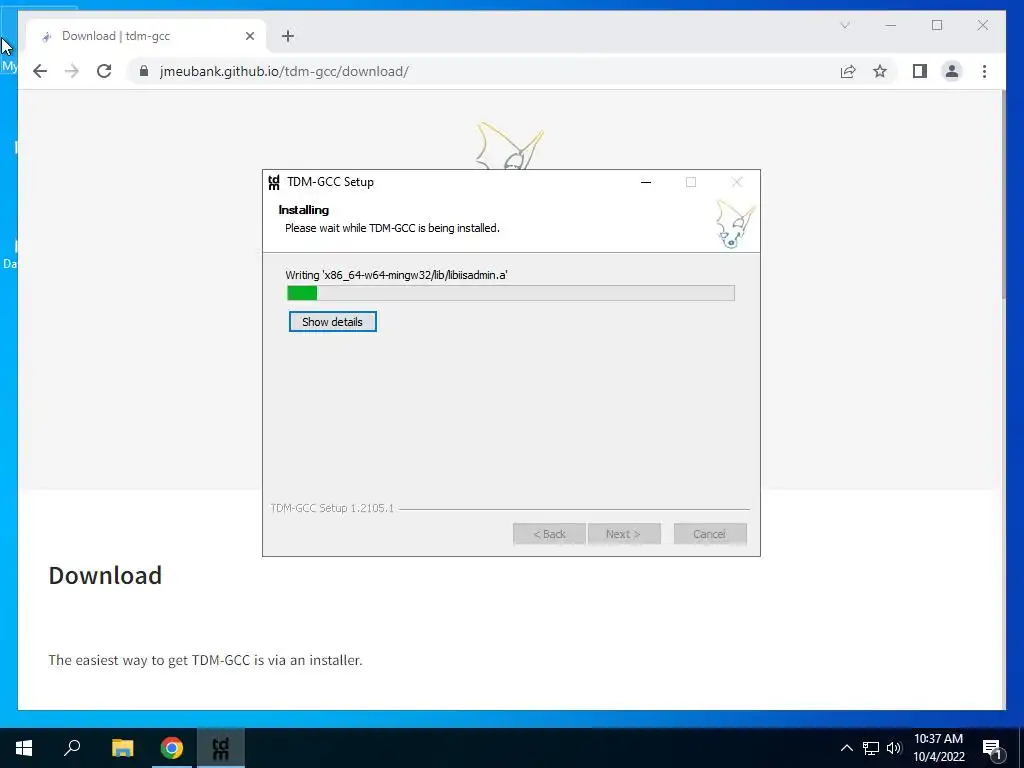Screen dimensions: 1024x768
Task: Open the Windows Start menu
Action: point(24,748)
